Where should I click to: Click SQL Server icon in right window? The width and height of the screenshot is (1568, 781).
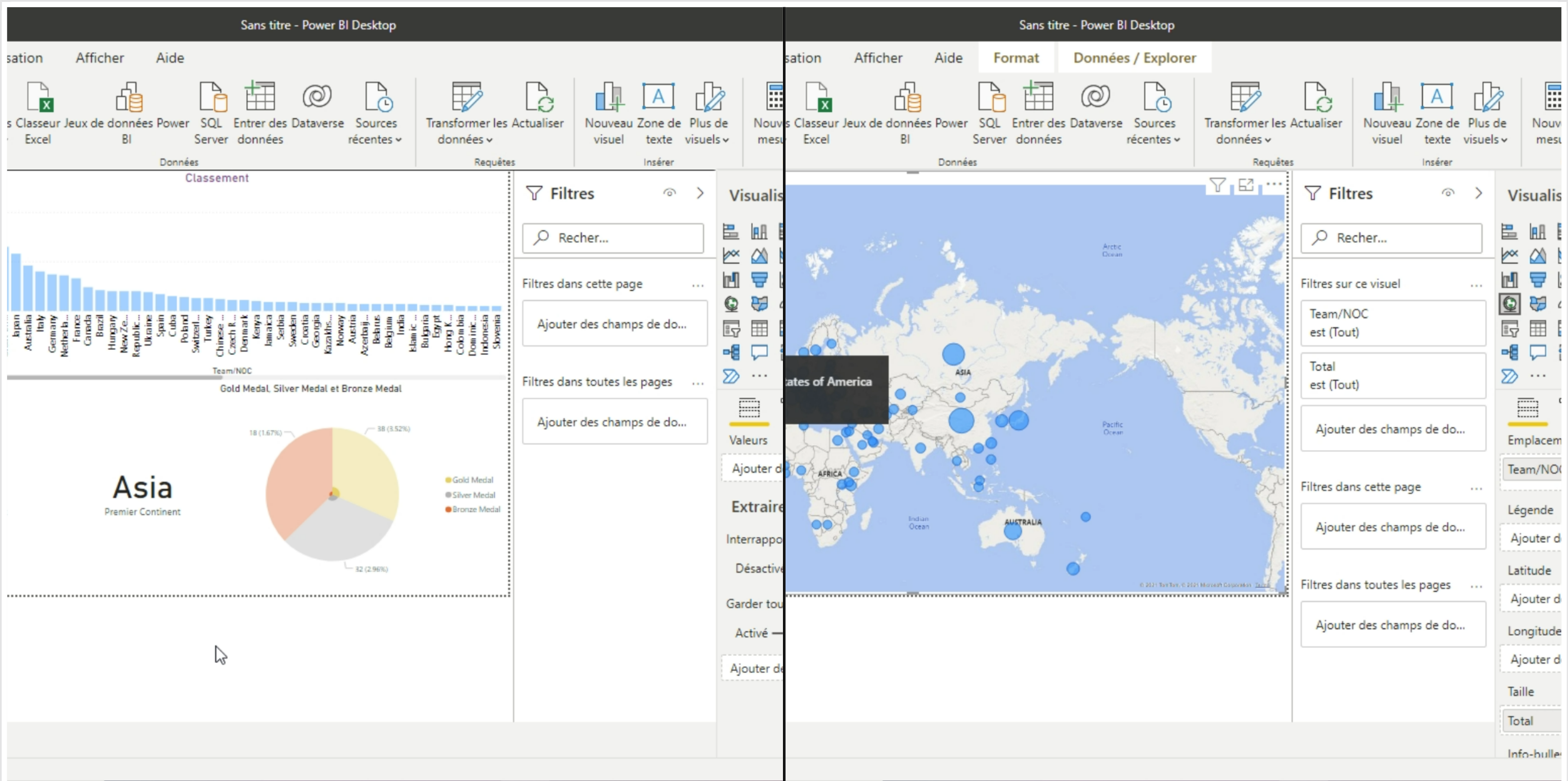click(x=990, y=97)
